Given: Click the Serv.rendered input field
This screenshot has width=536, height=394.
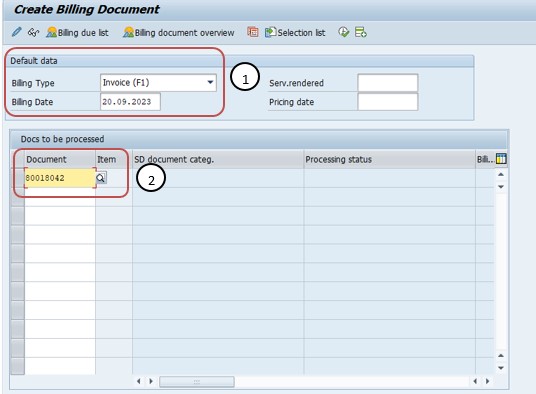Looking at the screenshot, I should (388, 83).
